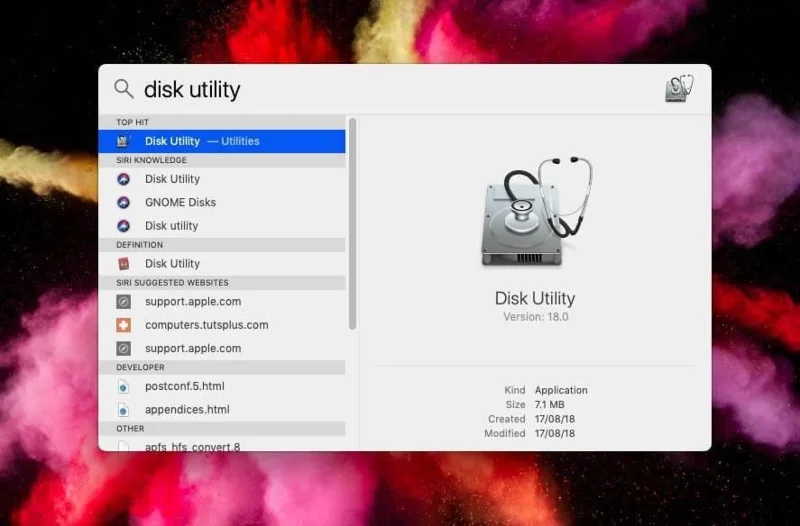Click the Created date 17/08/18
800x526 pixels.
point(555,419)
